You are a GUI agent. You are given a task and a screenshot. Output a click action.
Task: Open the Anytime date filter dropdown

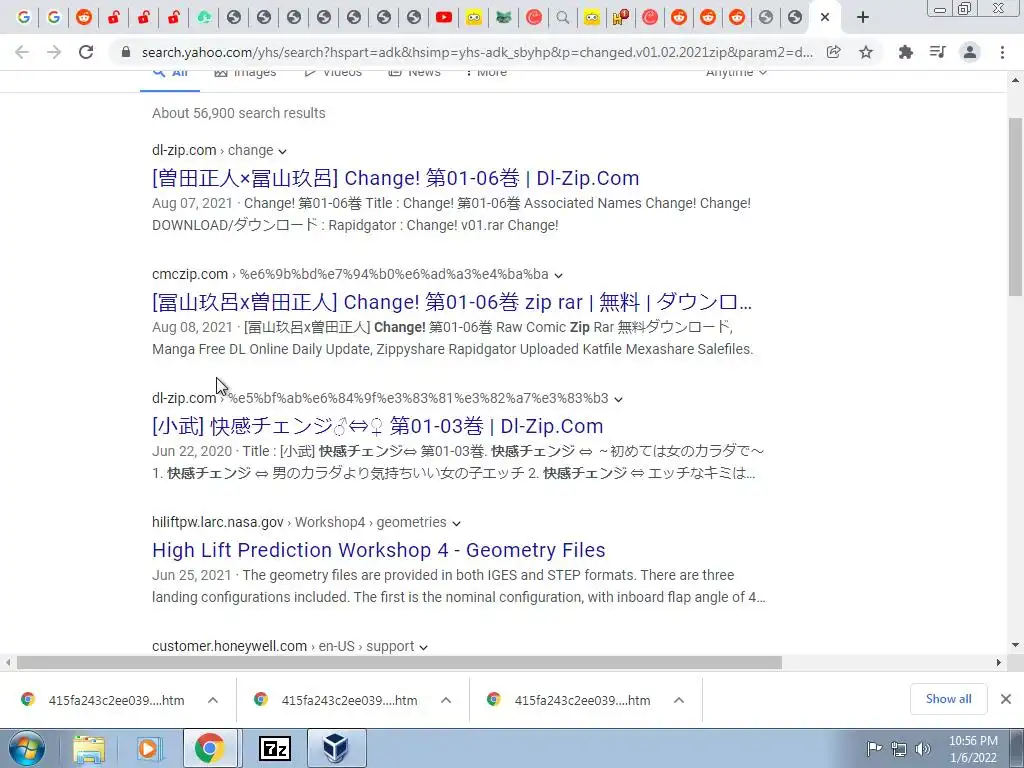736,72
